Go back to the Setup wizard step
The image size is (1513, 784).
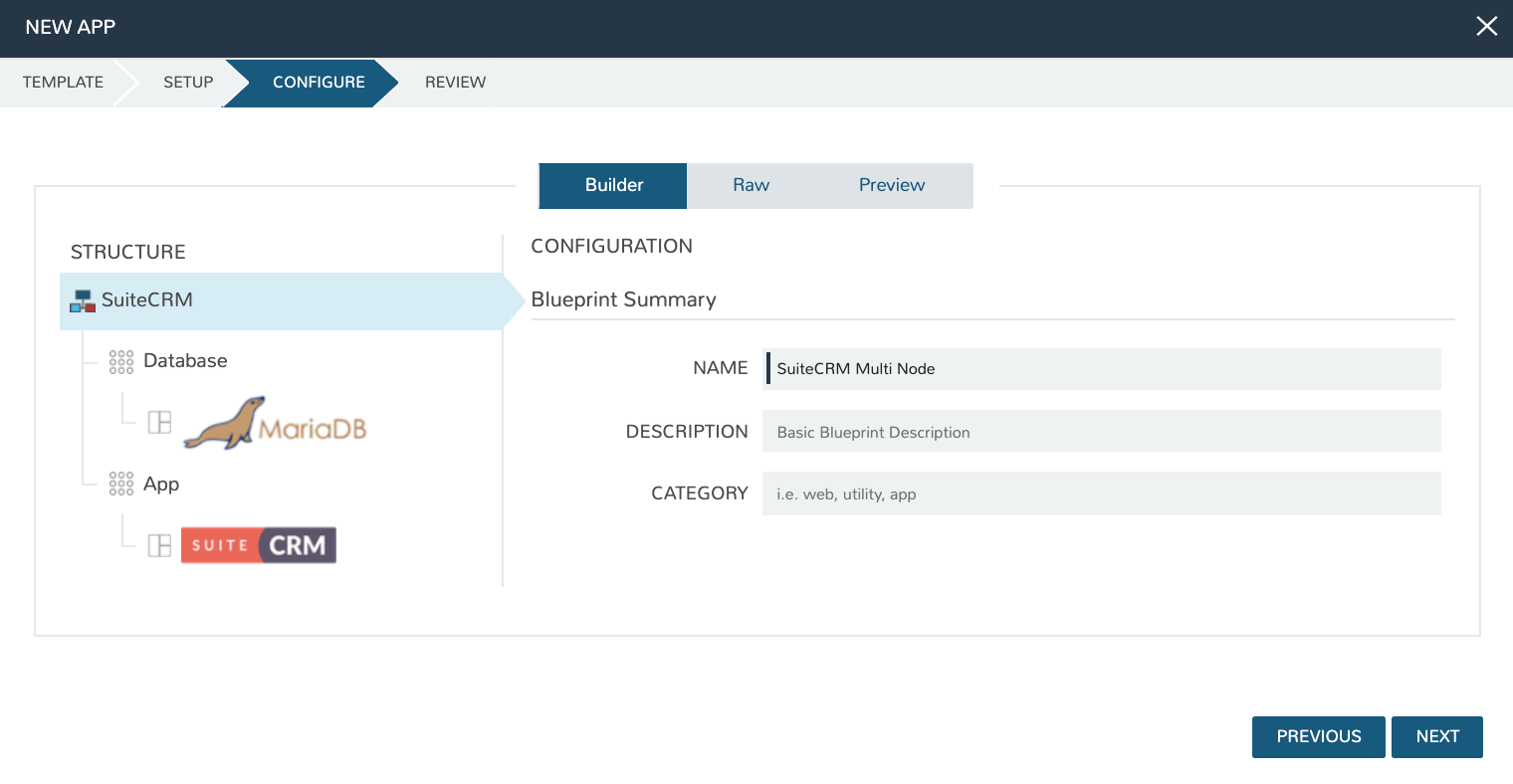pos(188,83)
